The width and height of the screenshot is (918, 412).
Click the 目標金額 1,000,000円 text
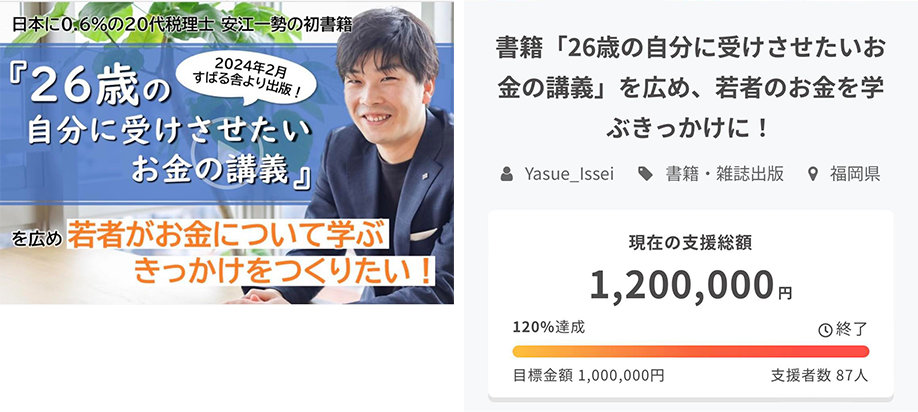(588, 376)
